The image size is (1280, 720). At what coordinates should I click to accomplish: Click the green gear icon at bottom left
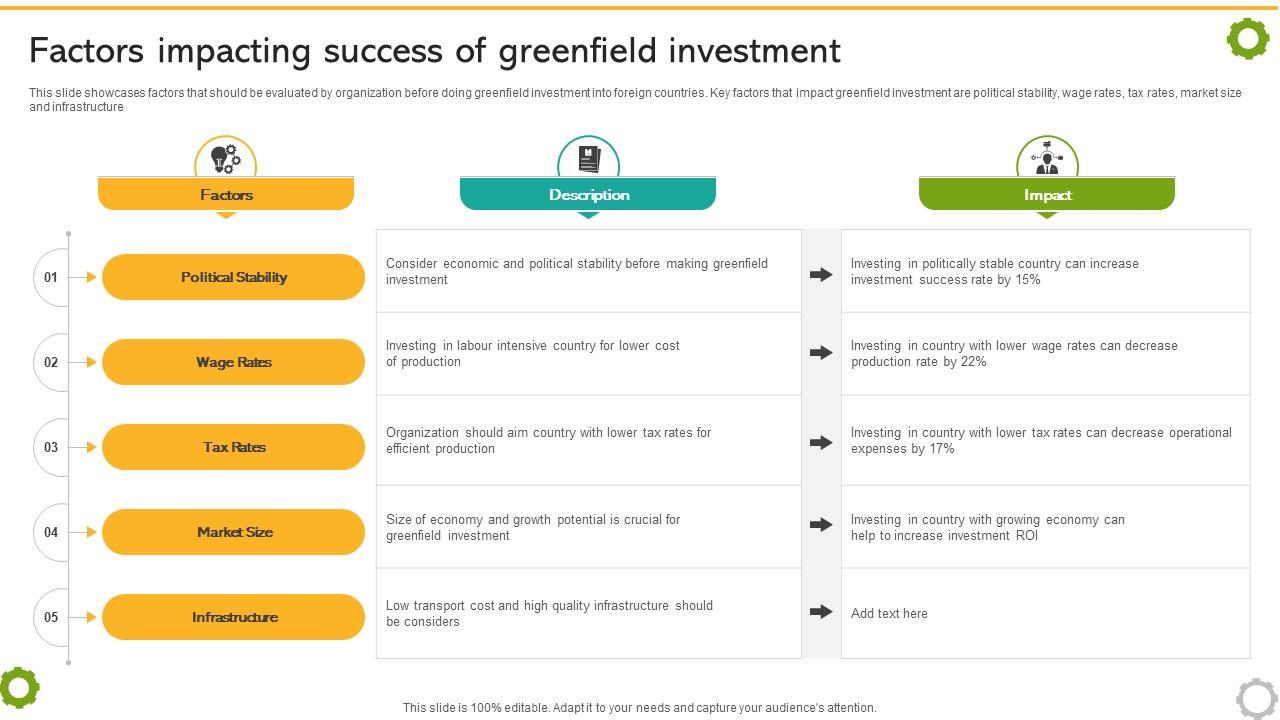(x=19, y=687)
